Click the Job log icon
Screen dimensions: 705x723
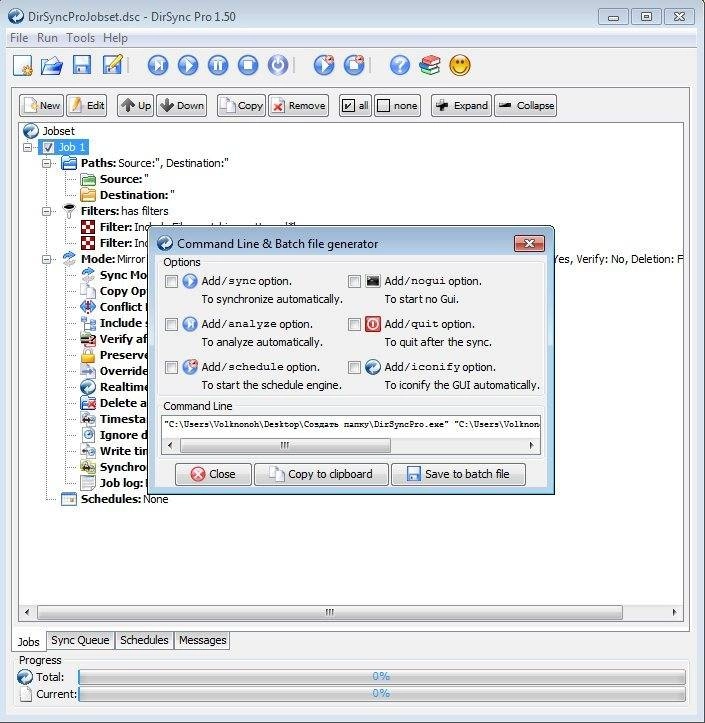click(88, 483)
